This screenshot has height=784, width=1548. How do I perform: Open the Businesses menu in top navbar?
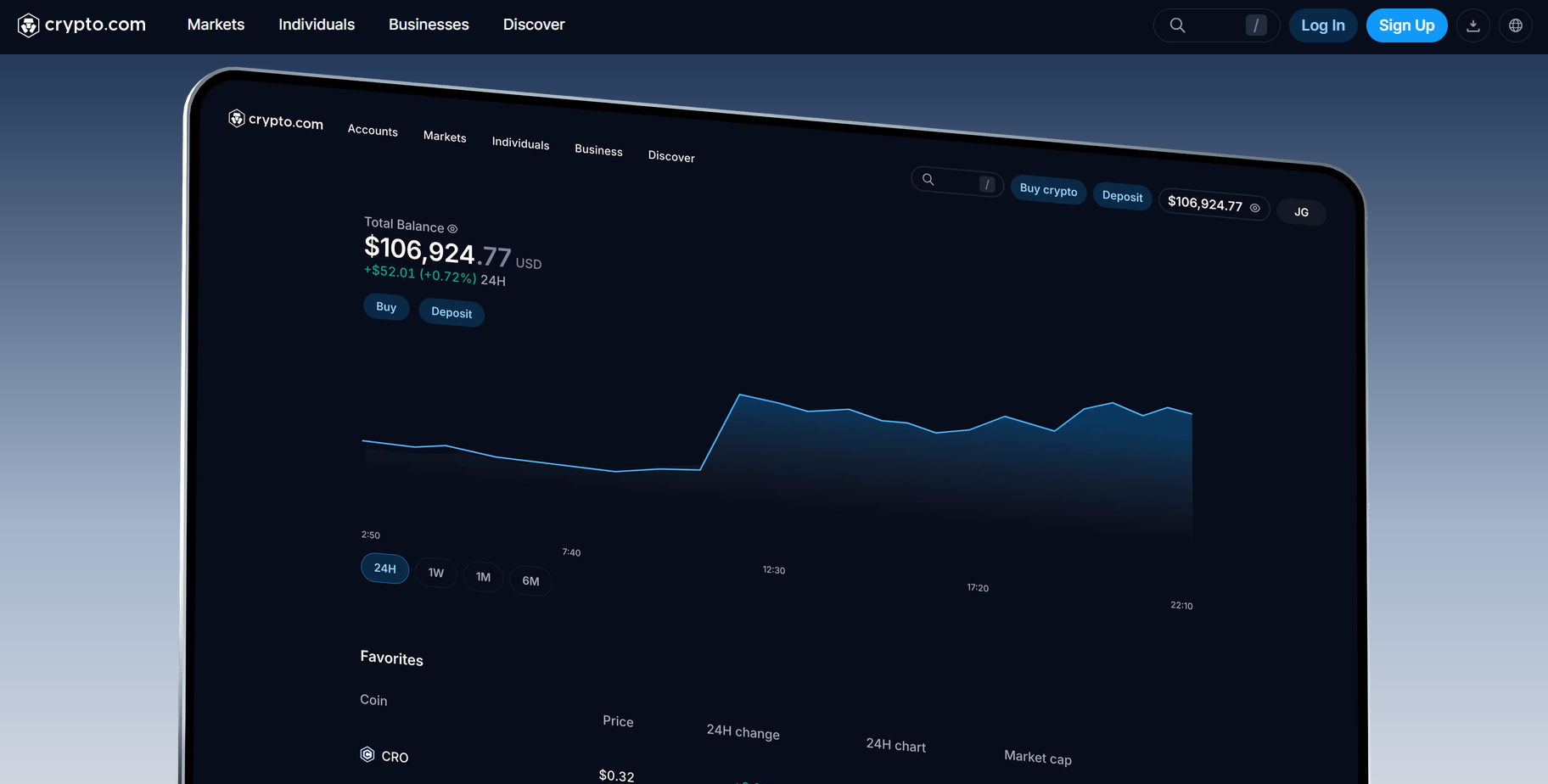click(429, 25)
